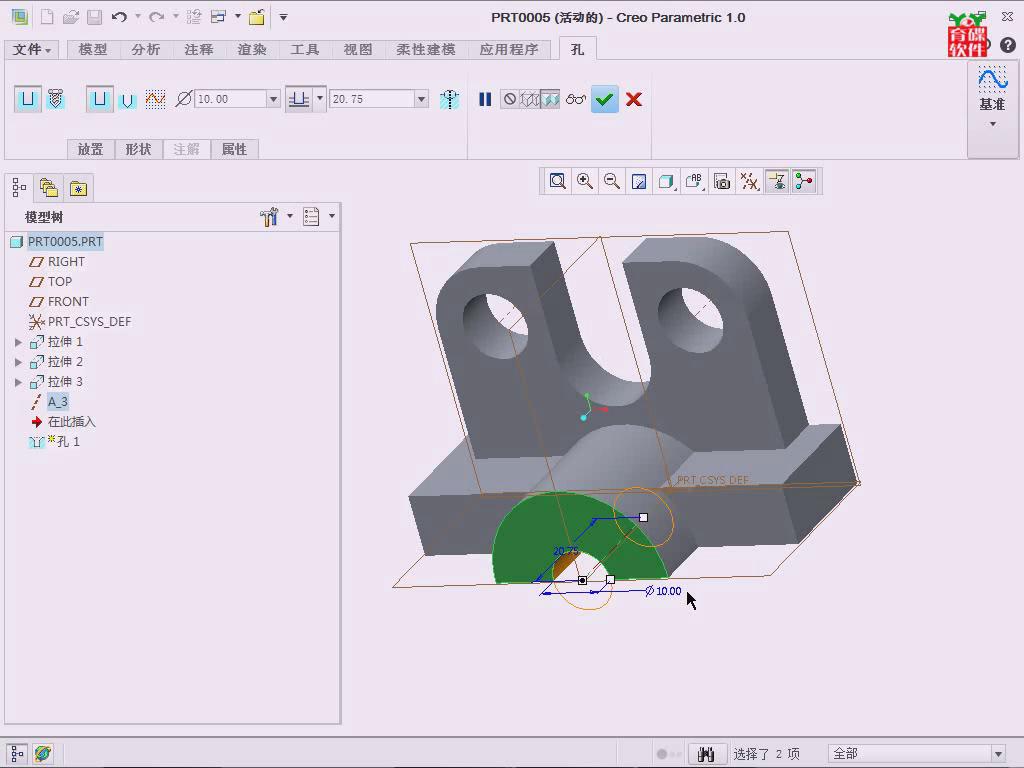Click the zoom out icon

[x=612, y=182]
